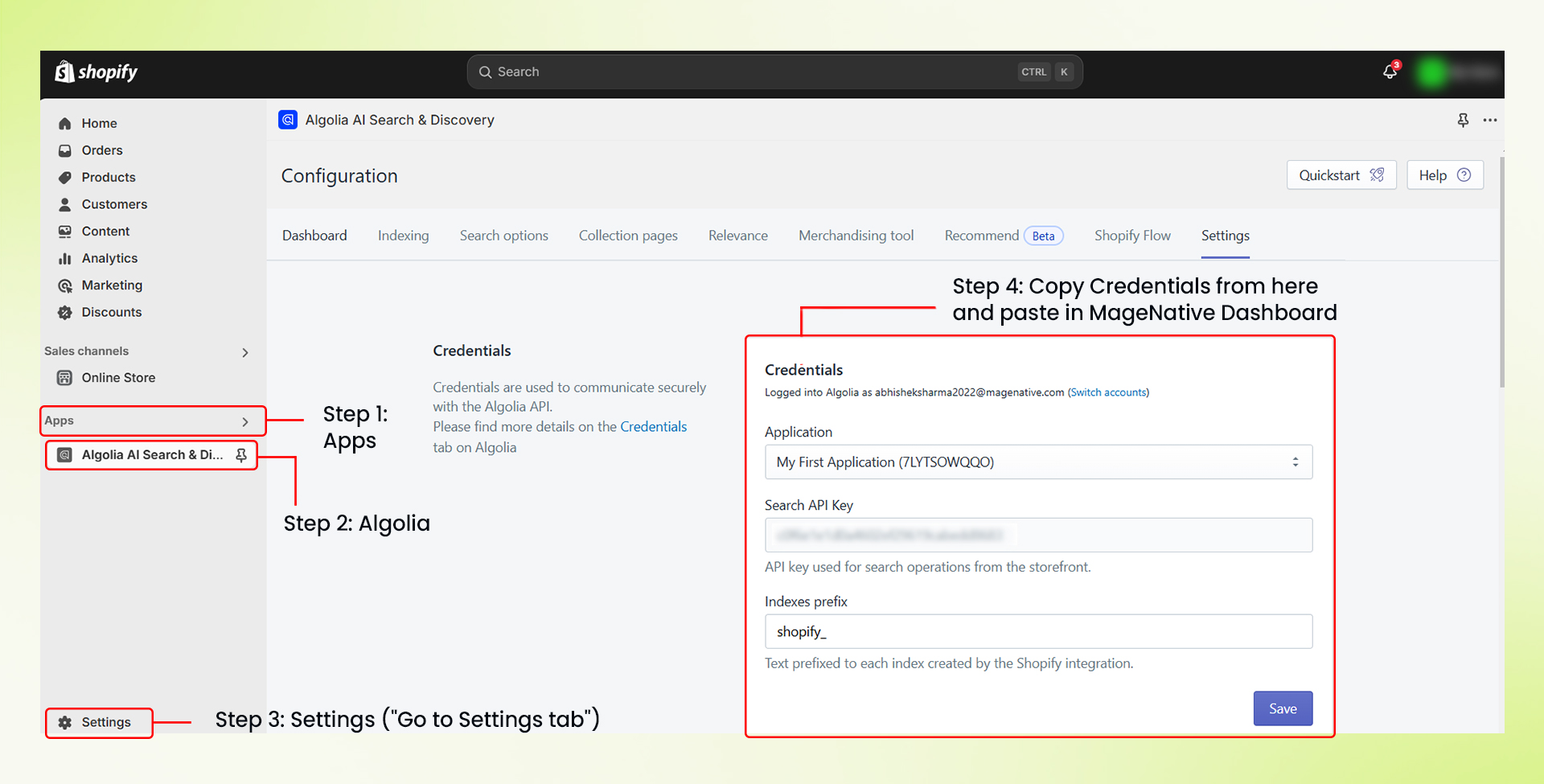
Task: Select Orders from the sidebar
Action: coord(102,150)
